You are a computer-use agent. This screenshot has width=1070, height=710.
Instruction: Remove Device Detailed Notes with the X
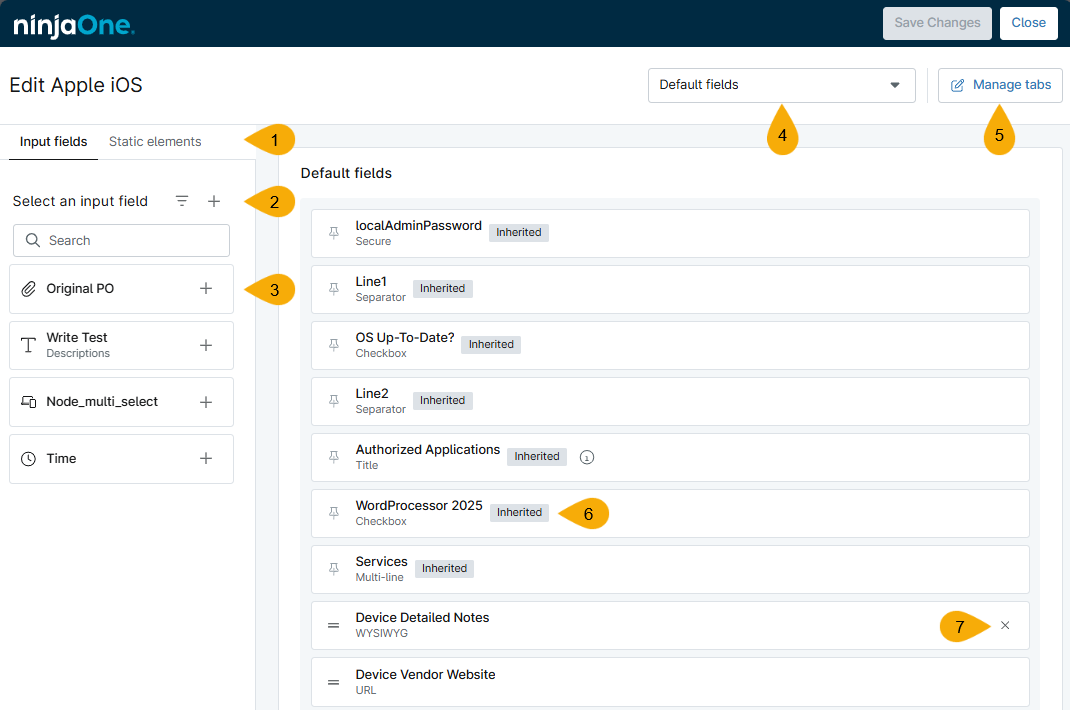[1005, 625]
